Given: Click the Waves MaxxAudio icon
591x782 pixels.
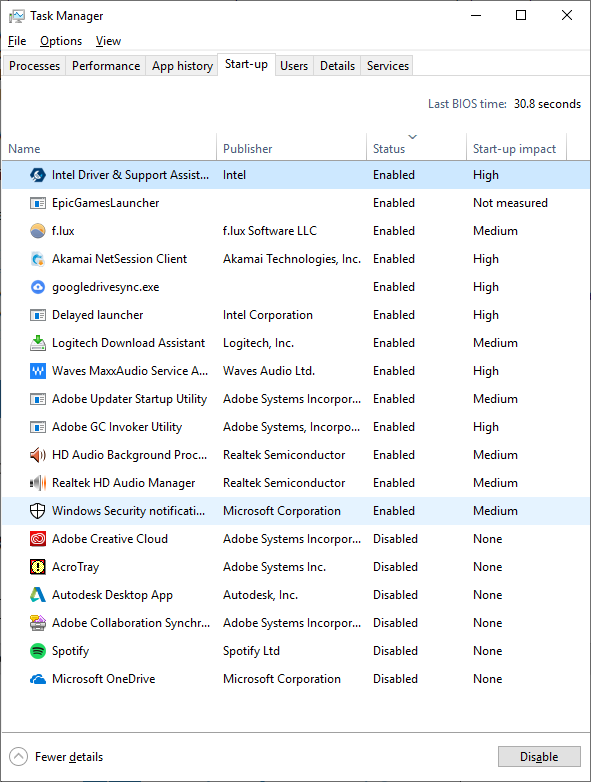Looking at the screenshot, I should (x=38, y=371).
